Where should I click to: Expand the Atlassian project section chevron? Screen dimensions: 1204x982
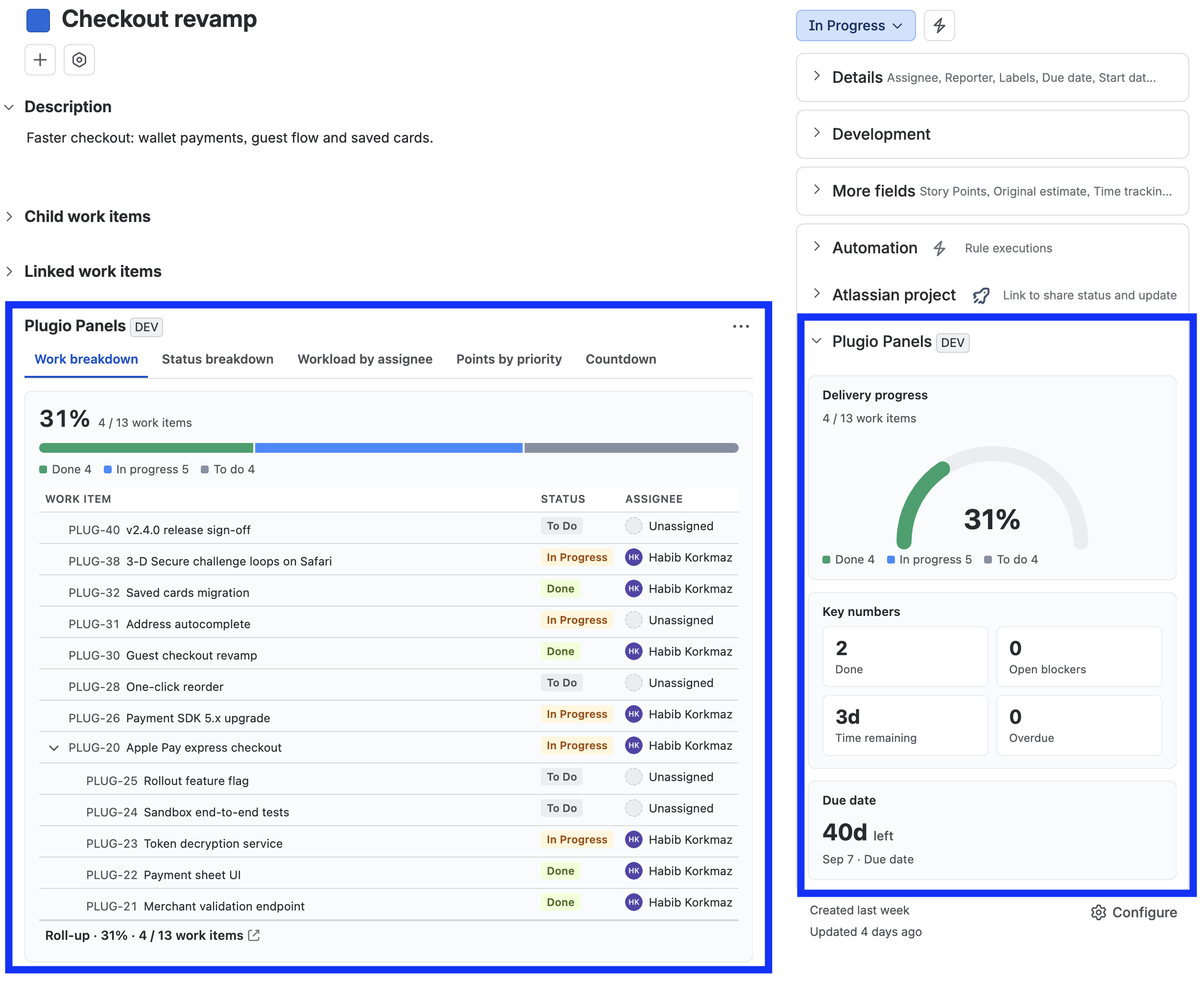pos(816,293)
